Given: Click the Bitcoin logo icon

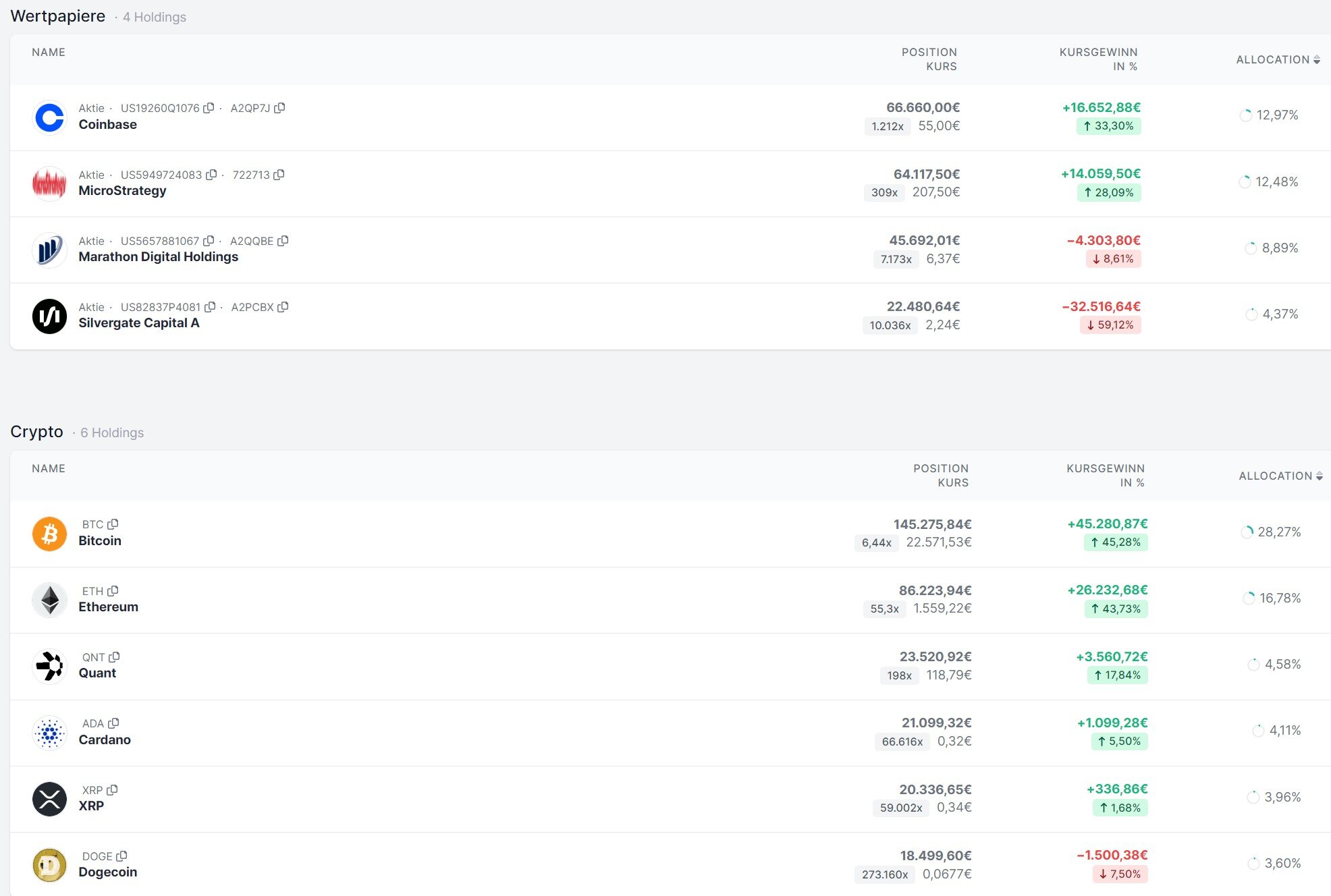Looking at the screenshot, I should [x=49, y=534].
